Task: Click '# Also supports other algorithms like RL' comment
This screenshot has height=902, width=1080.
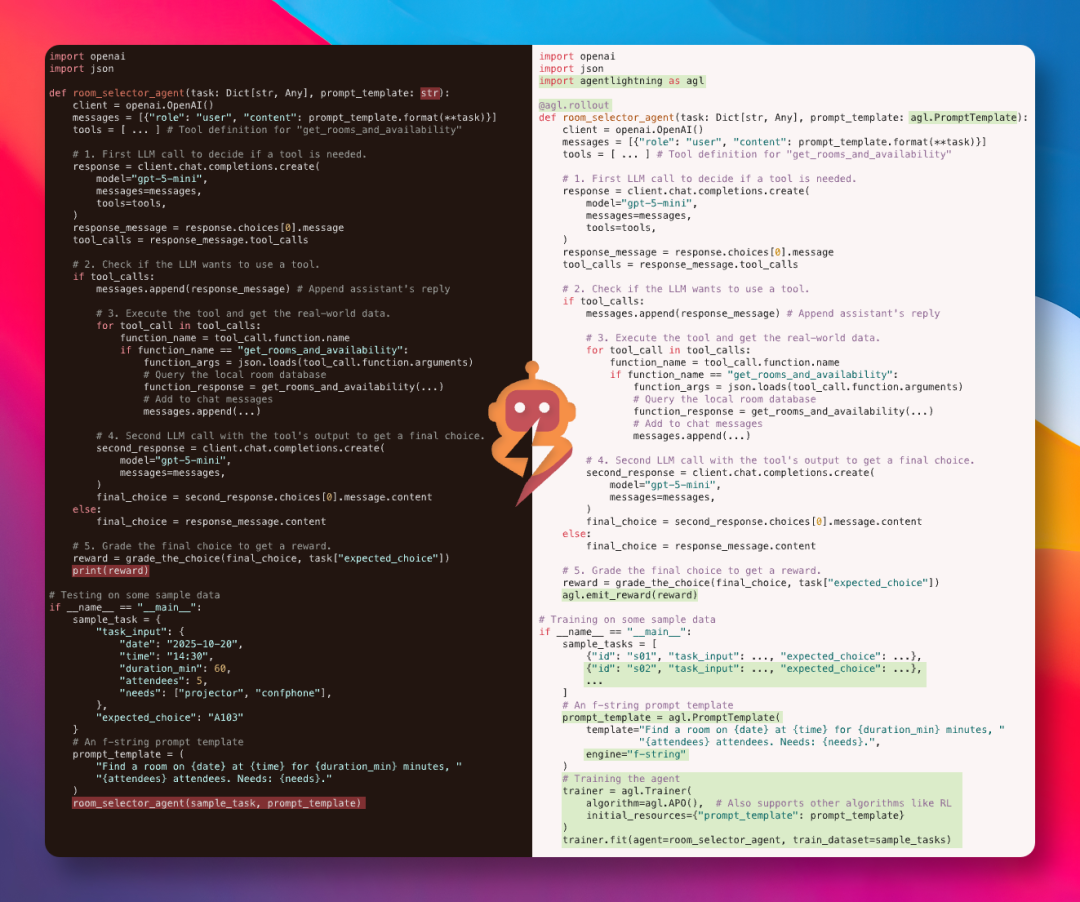Action: click(x=833, y=804)
